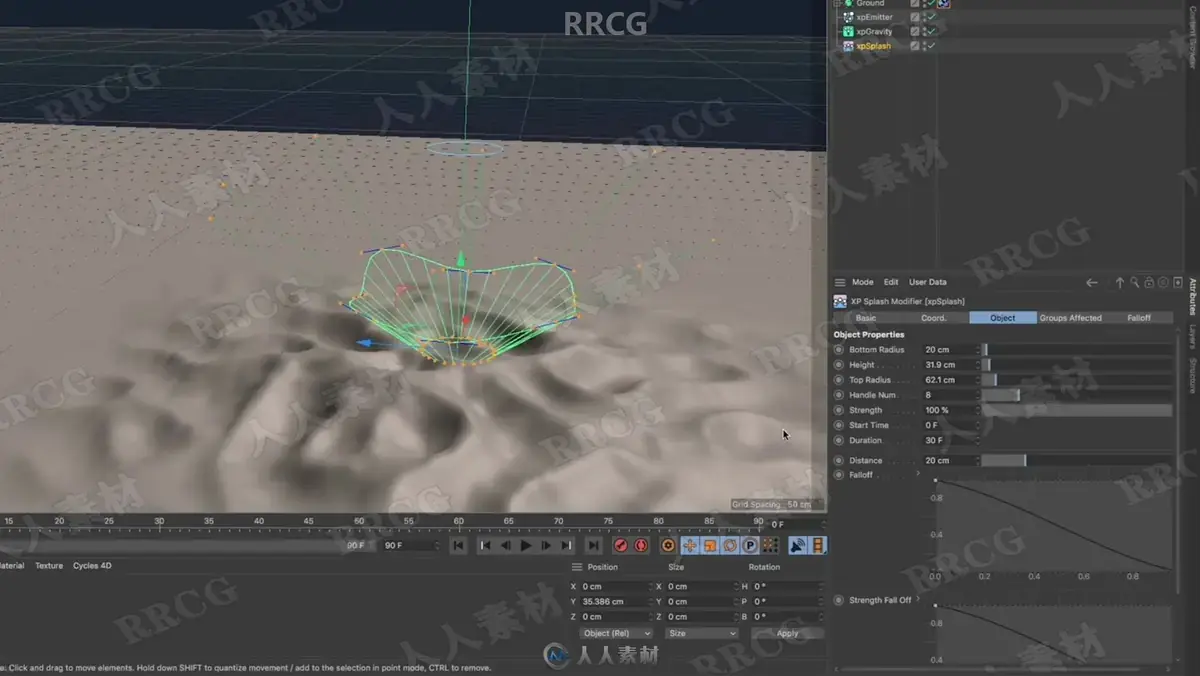Open the Cycles 4D menu
This screenshot has width=1200, height=676.
[x=93, y=566]
